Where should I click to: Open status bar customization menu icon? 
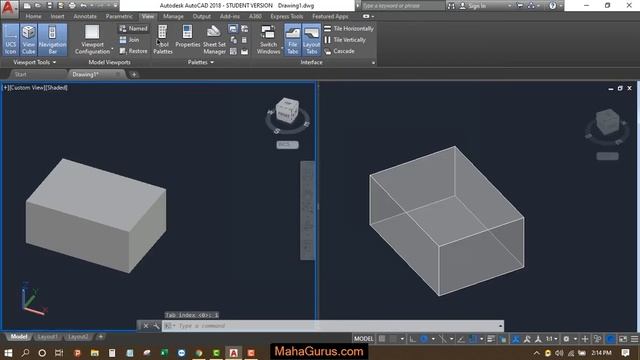pos(634,339)
